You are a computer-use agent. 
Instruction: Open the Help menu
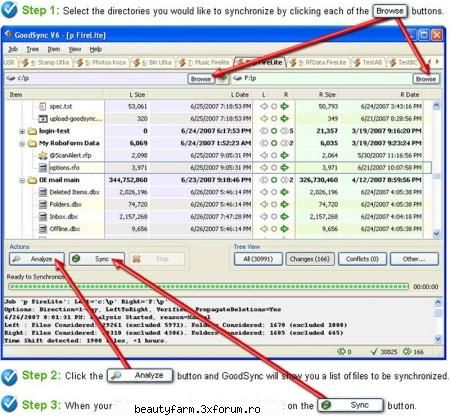tap(96, 49)
